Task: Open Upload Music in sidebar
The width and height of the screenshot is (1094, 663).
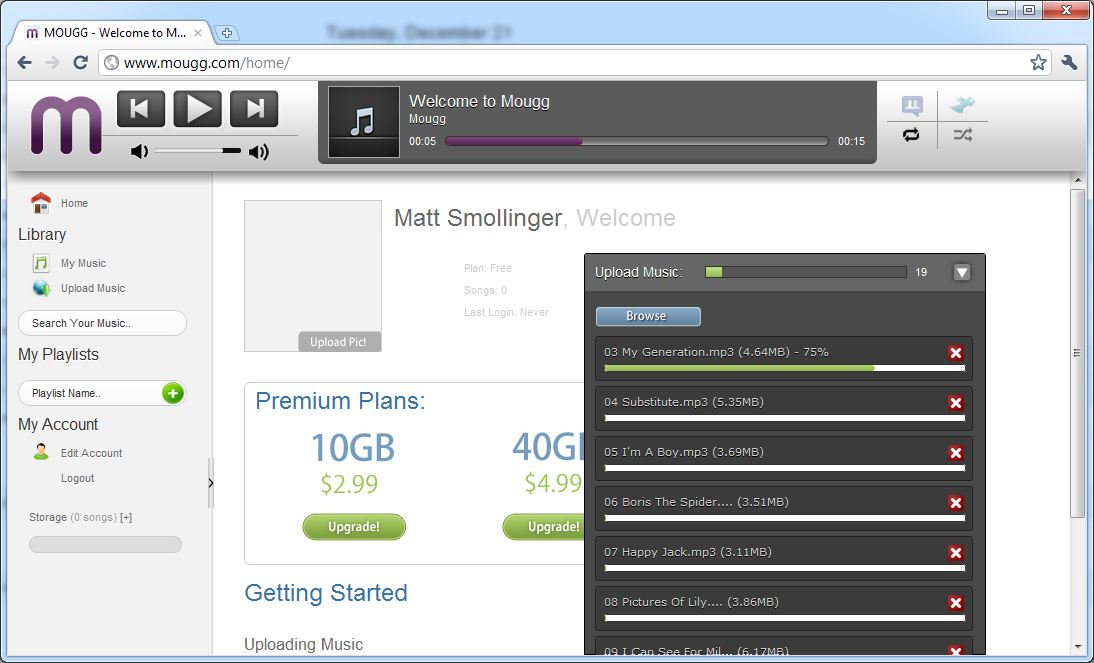Action: pos(93,288)
